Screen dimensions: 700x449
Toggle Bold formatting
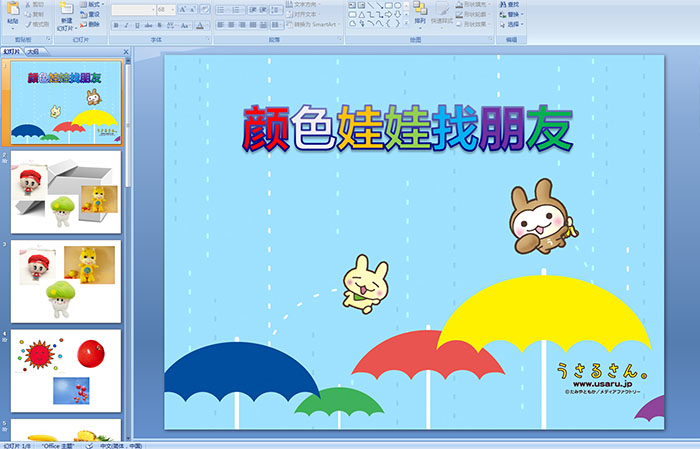[x=116, y=25]
